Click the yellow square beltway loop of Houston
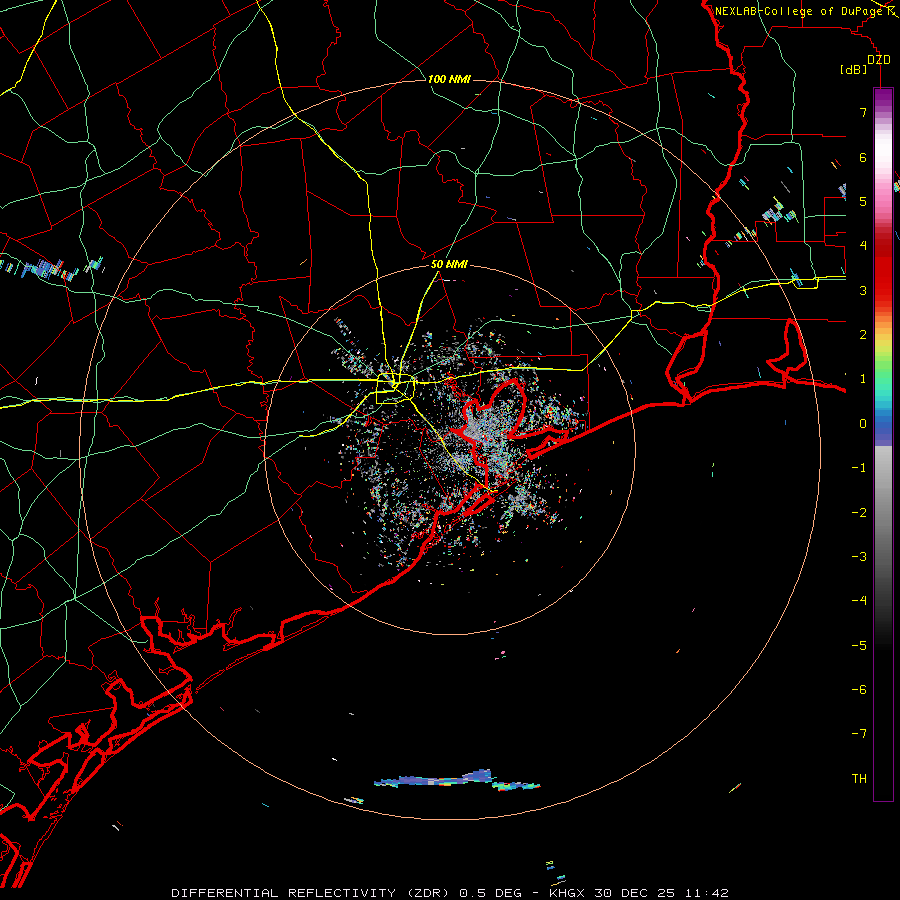900x900 pixels. 395,389
